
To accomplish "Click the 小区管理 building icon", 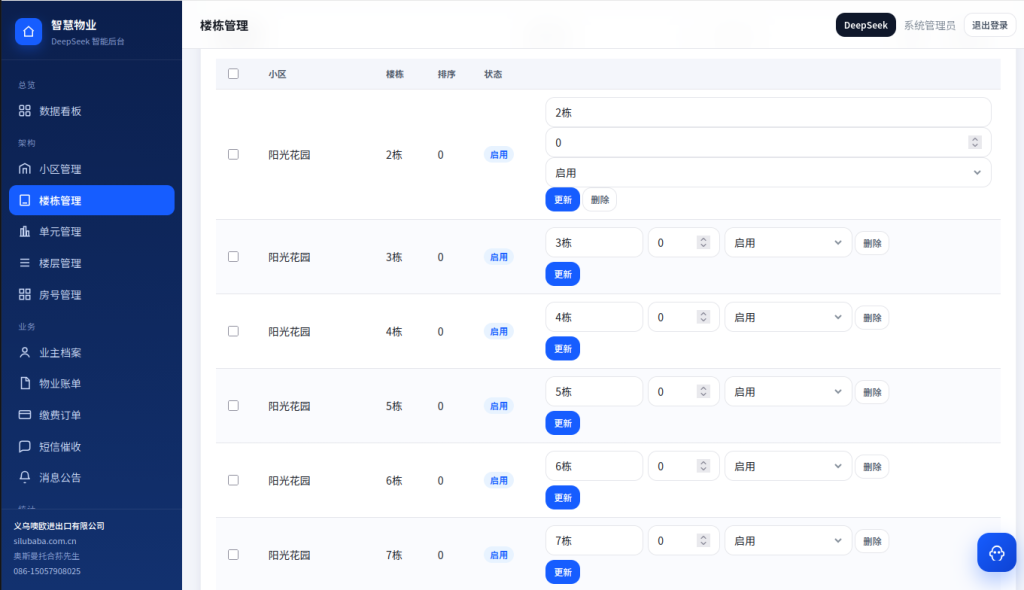I will click(x=25, y=169).
